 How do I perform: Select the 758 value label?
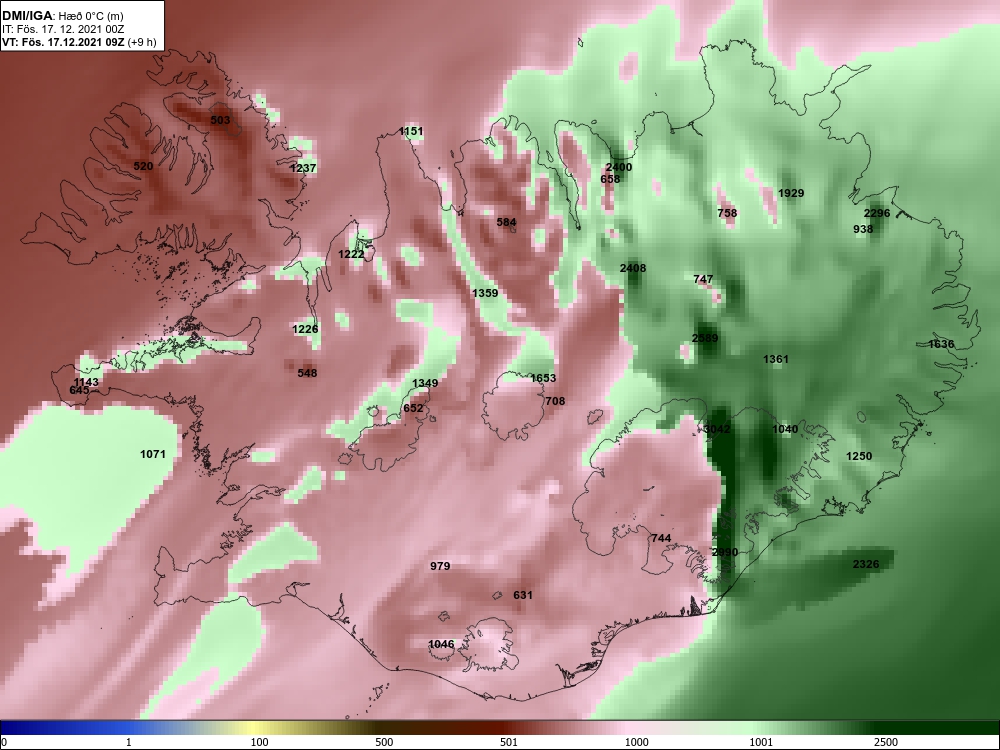pyautogui.click(x=727, y=213)
